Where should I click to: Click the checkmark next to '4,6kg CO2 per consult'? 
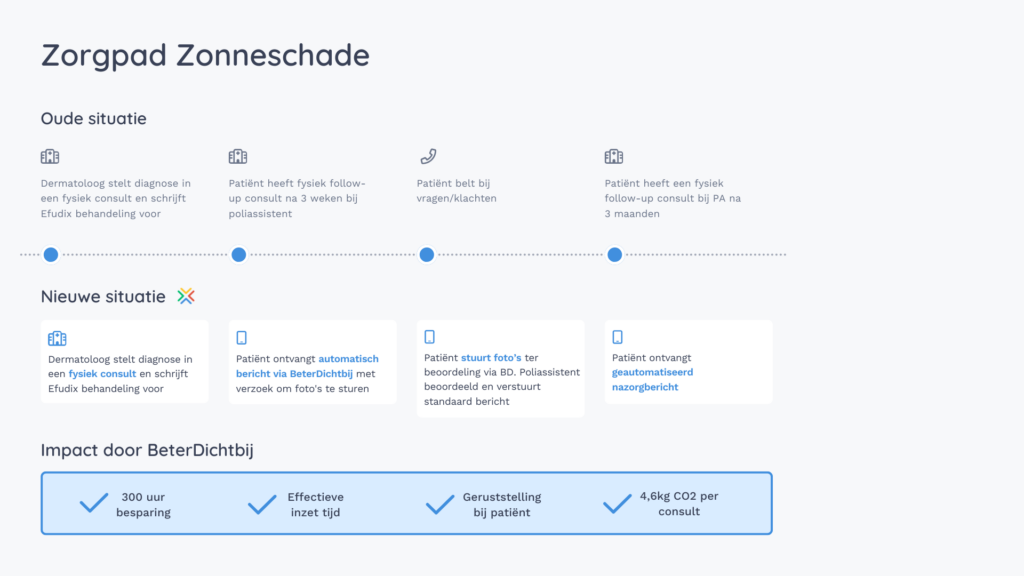(x=617, y=503)
